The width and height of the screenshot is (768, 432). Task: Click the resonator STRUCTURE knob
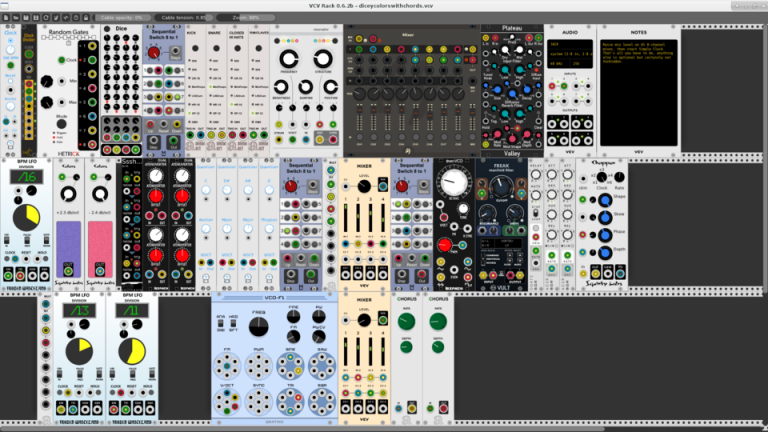pyautogui.click(x=322, y=59)
